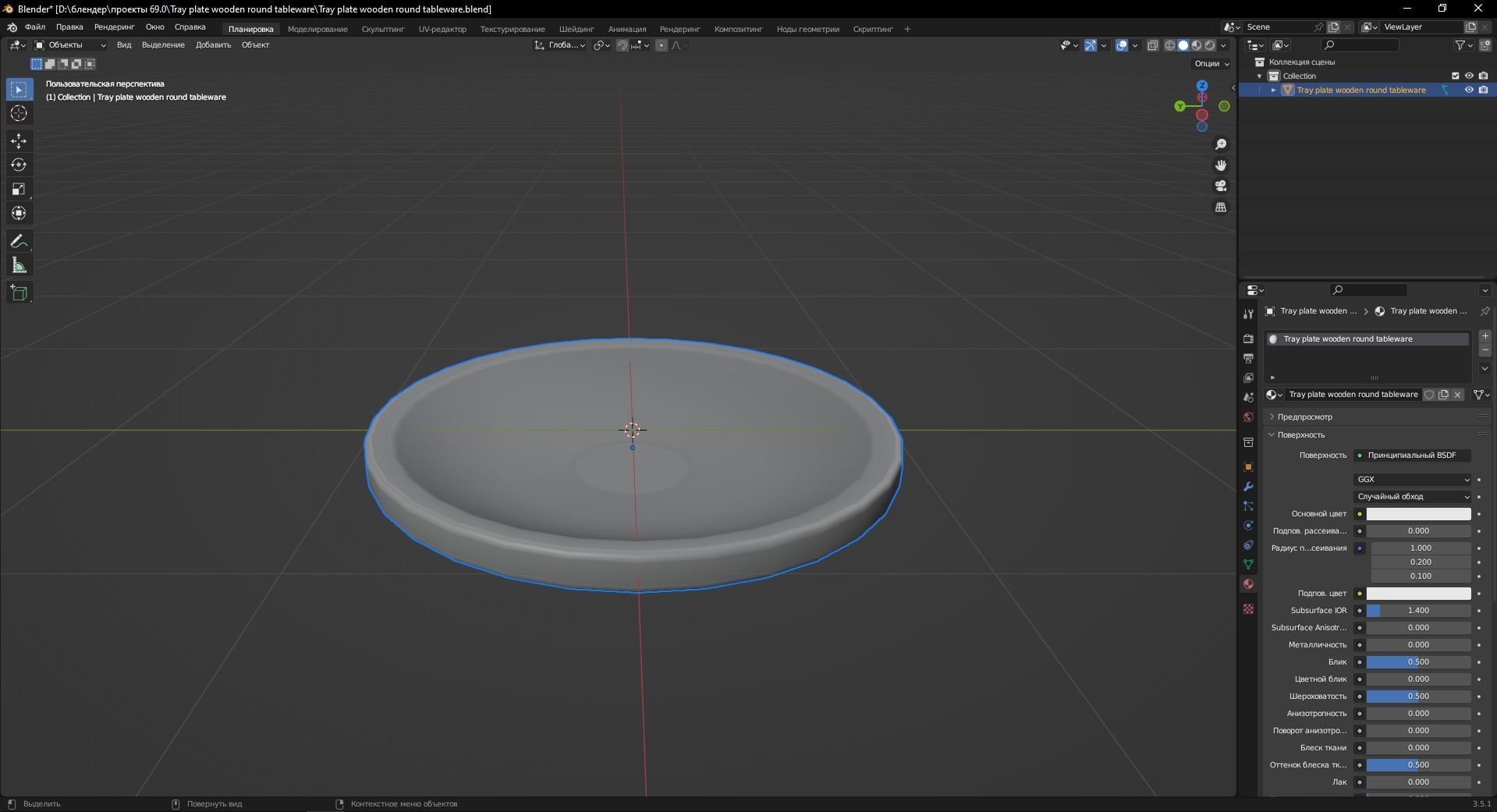Activate the combined Transform tool
The width and height of the screenshot is (1497, 812).
point(19,213)
